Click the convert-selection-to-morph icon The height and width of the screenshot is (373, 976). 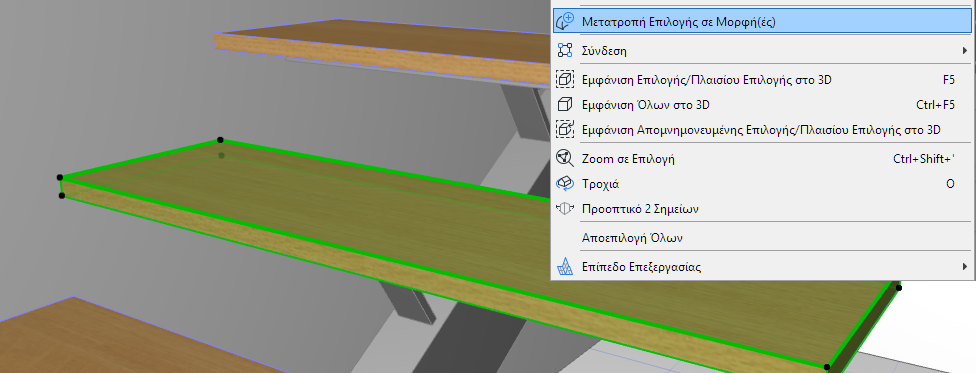[x=565, y=21]
